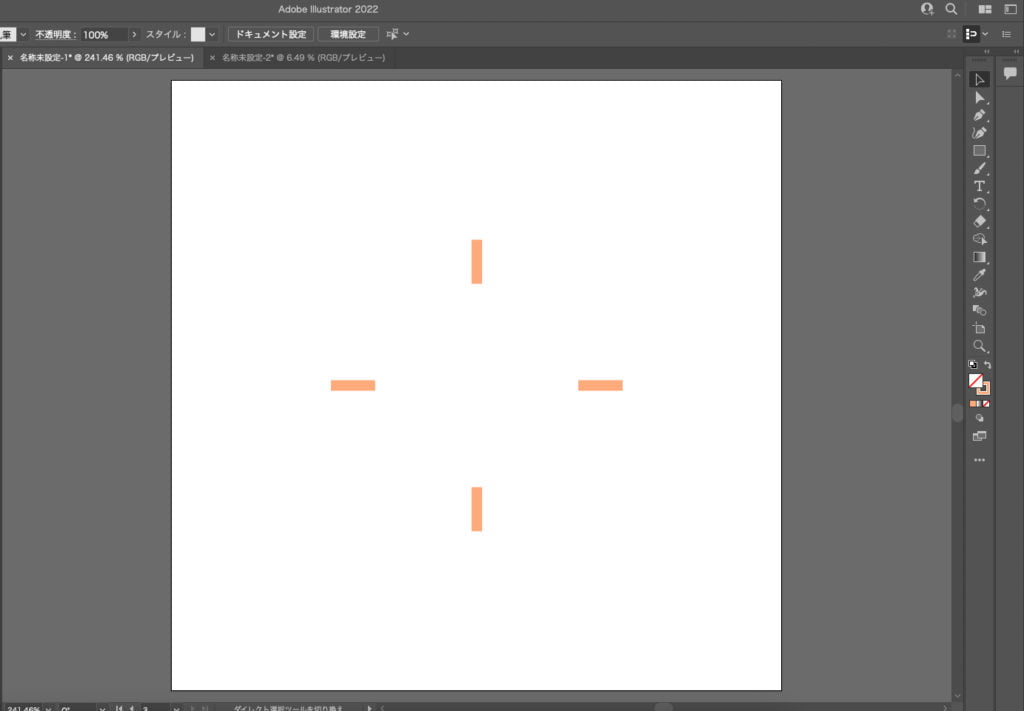1024x711 pixels.
Task: Swap fill and stroke colors
Action: 988,365
